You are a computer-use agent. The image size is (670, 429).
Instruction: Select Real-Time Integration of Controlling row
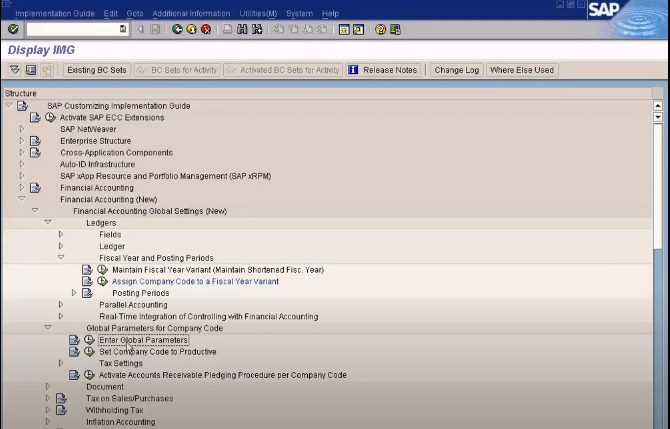tap(209, 316)
